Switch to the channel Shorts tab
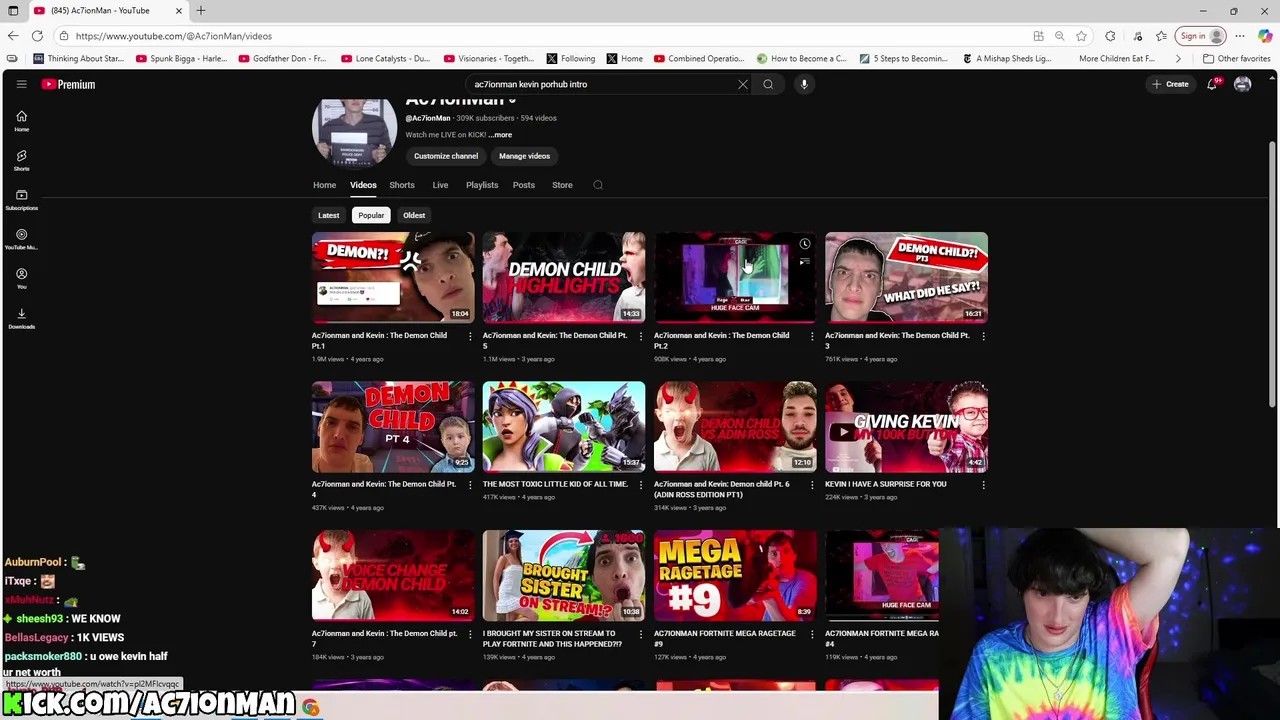Viewport: 1280px width, 720px height. (x=402, y=185)
